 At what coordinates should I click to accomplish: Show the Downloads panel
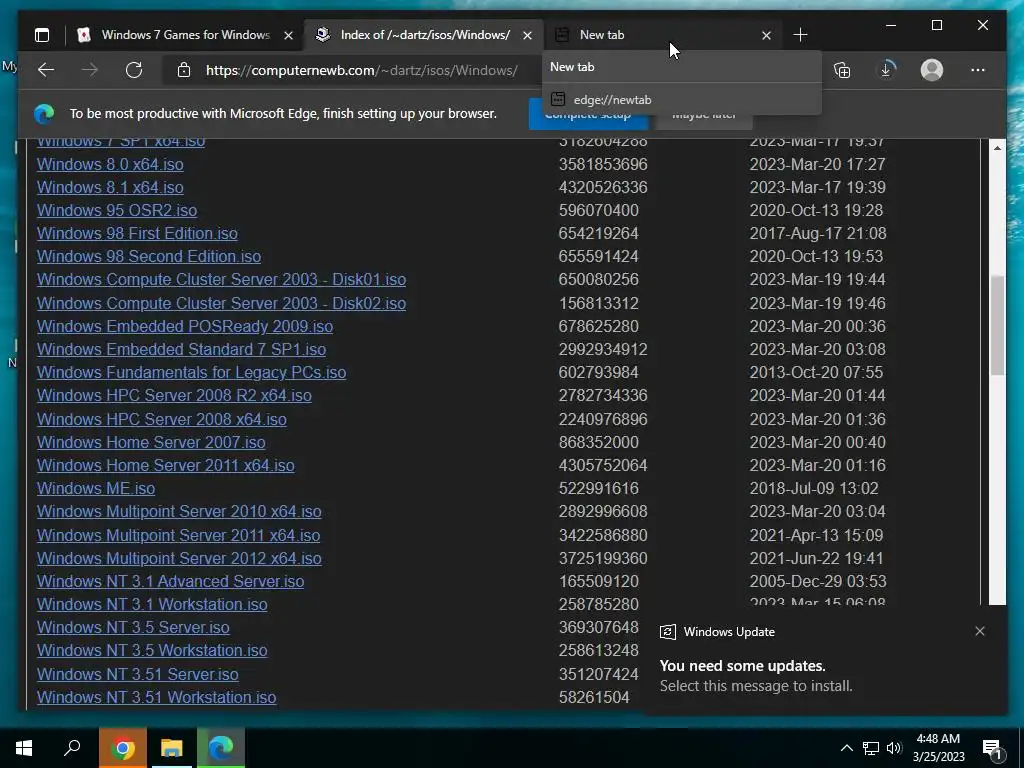(x=886, y=70)
